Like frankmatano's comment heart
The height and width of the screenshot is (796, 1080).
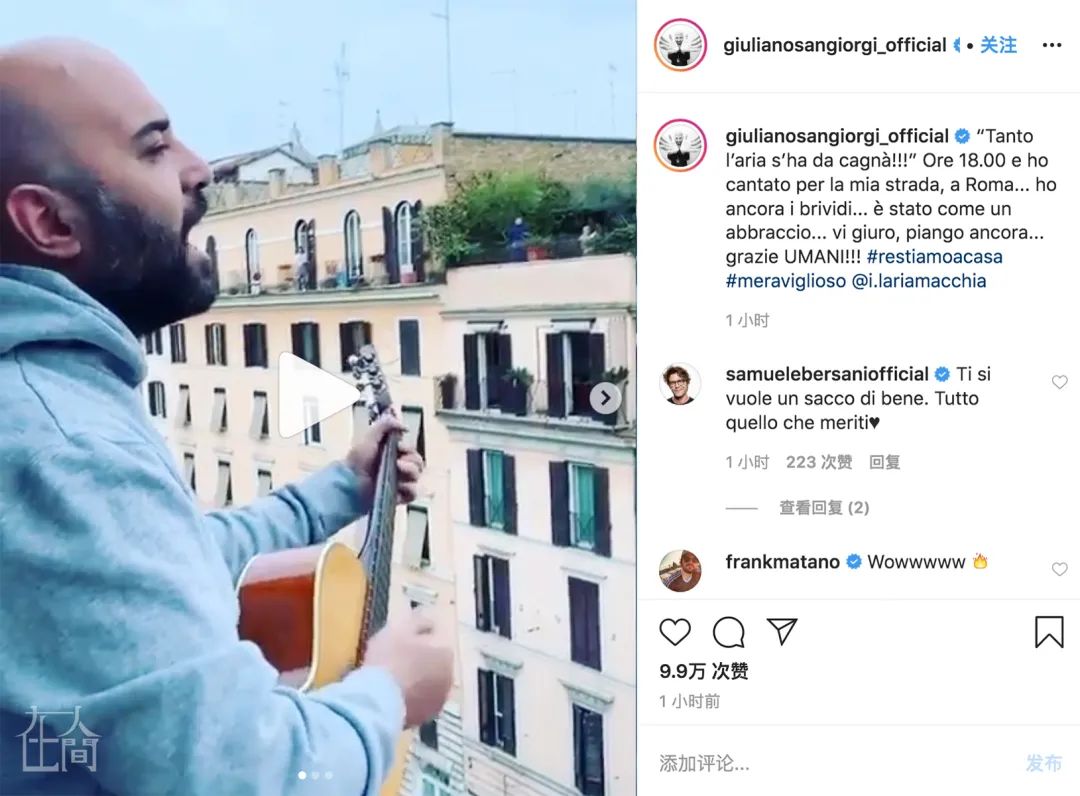coord(1059,569)
